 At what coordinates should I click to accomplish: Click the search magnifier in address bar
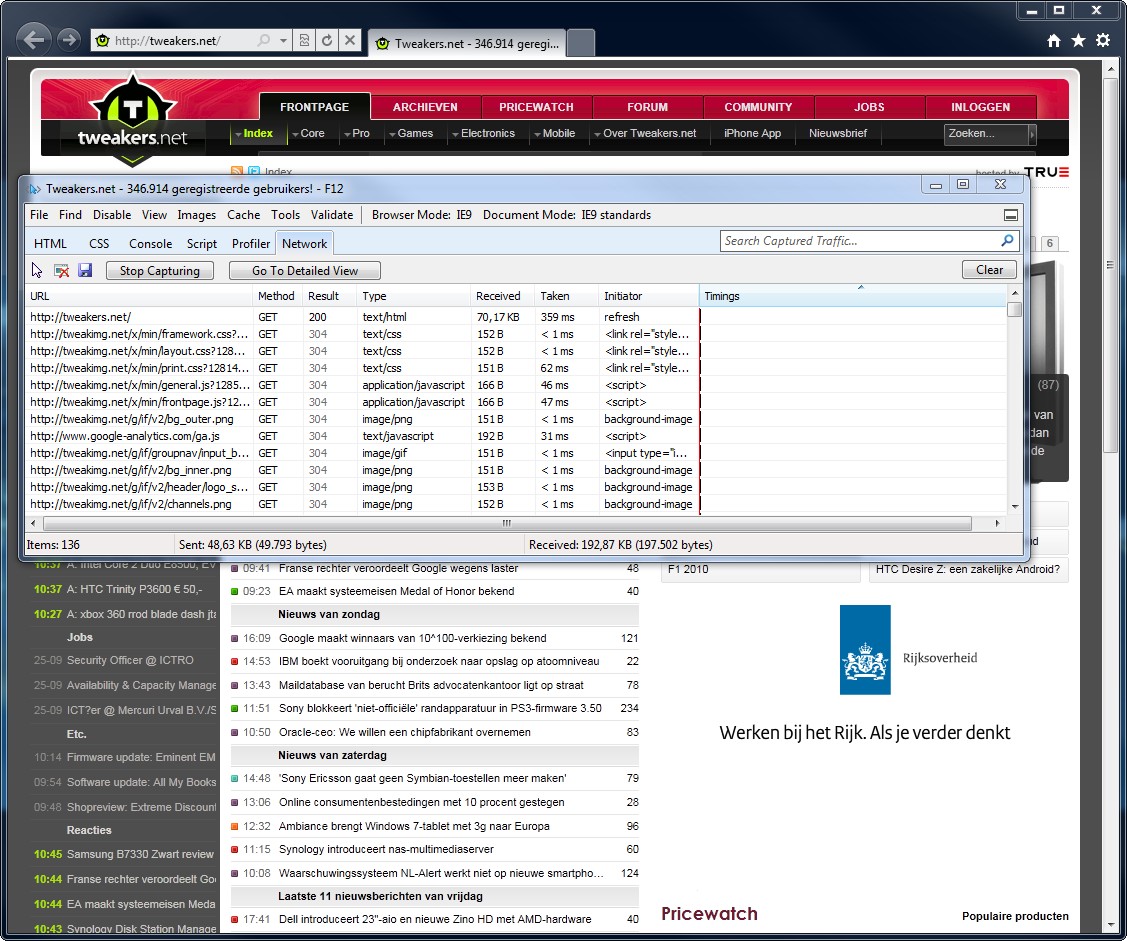click(x=264, y=40)
